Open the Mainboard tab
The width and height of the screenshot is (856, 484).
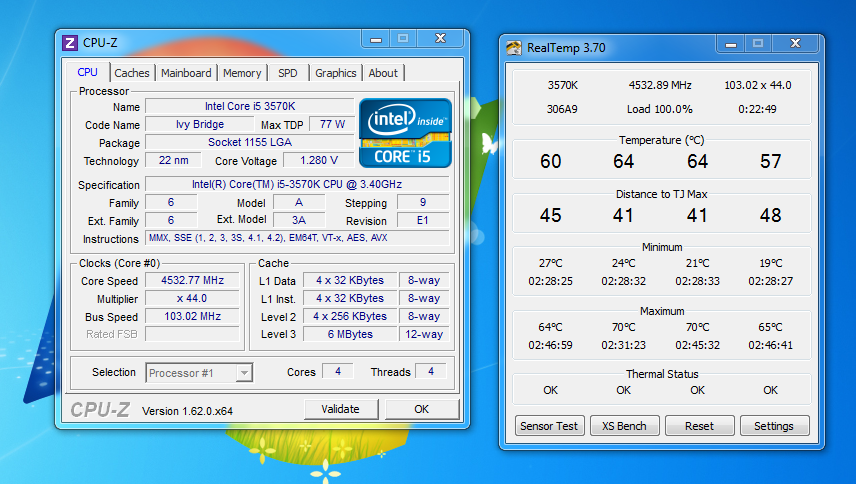[x=186, y=73]
